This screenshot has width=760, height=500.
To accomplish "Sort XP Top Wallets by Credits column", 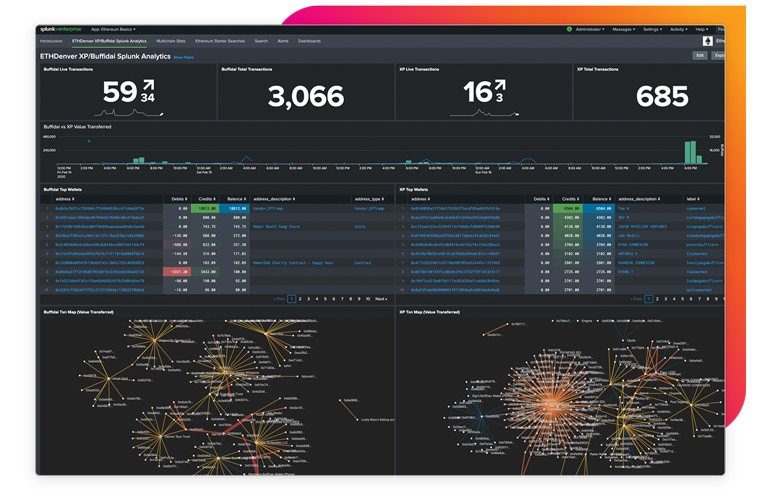I will (570, 199).
